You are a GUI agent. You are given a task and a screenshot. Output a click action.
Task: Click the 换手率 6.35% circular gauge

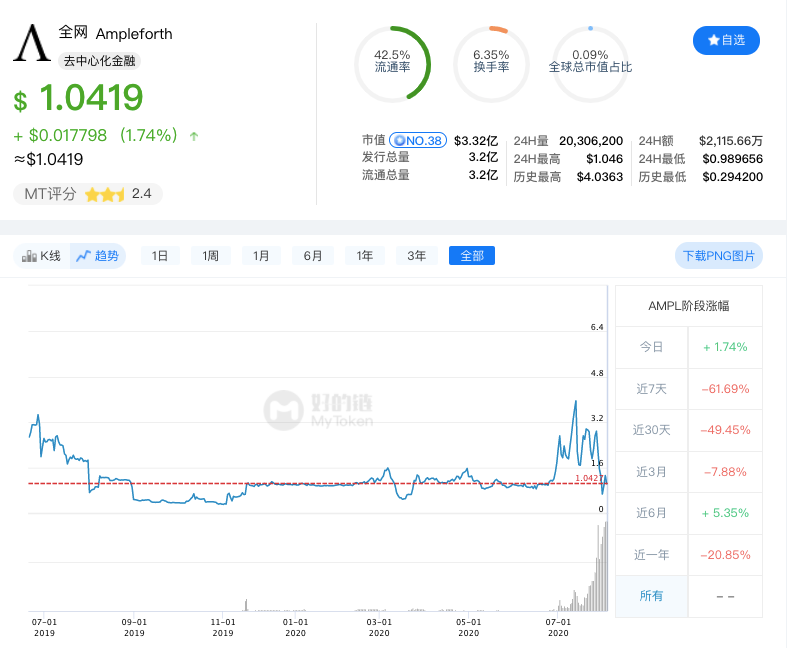(x=491, y=62)
